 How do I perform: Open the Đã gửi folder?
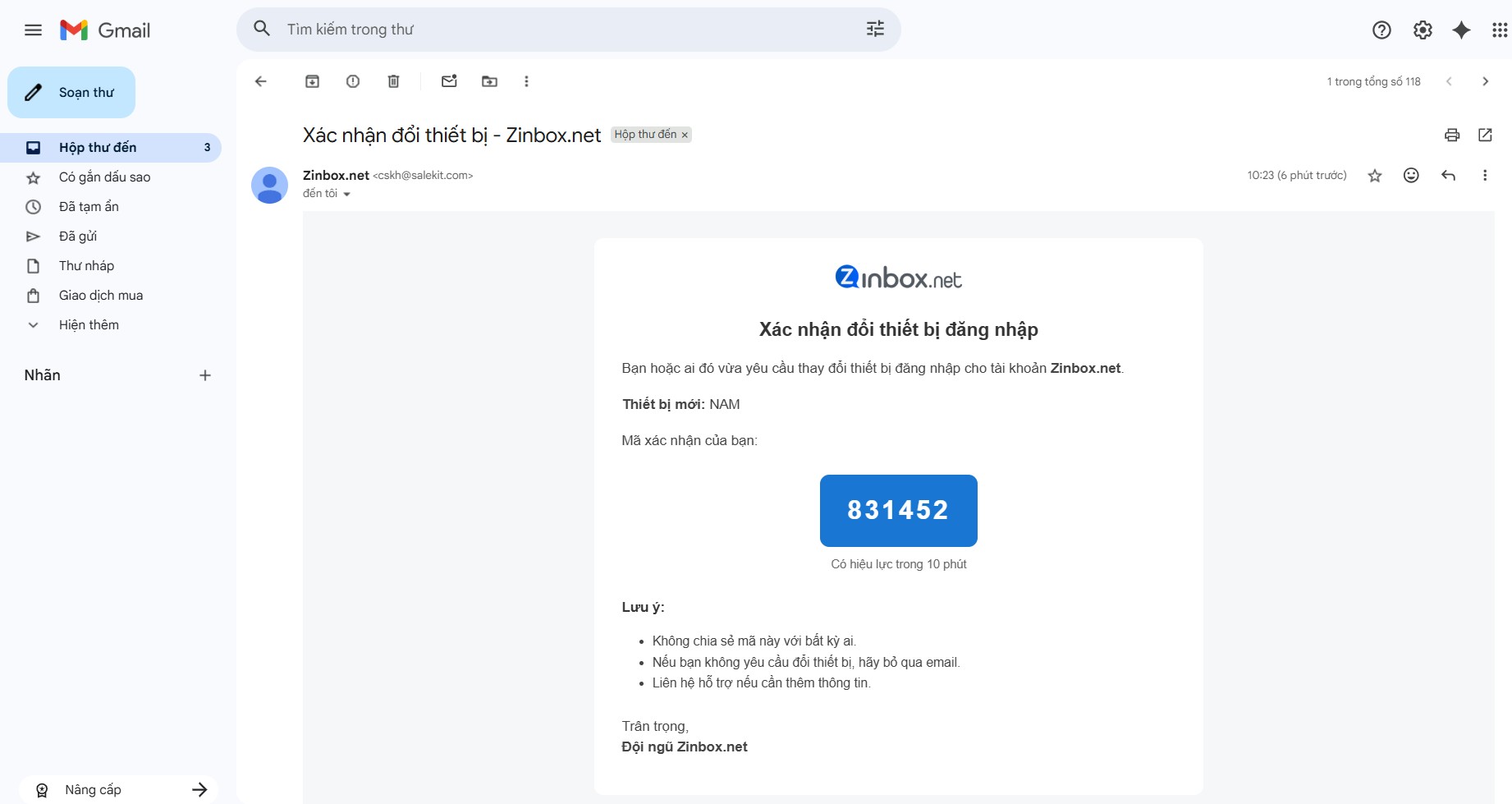pos(78,237)
